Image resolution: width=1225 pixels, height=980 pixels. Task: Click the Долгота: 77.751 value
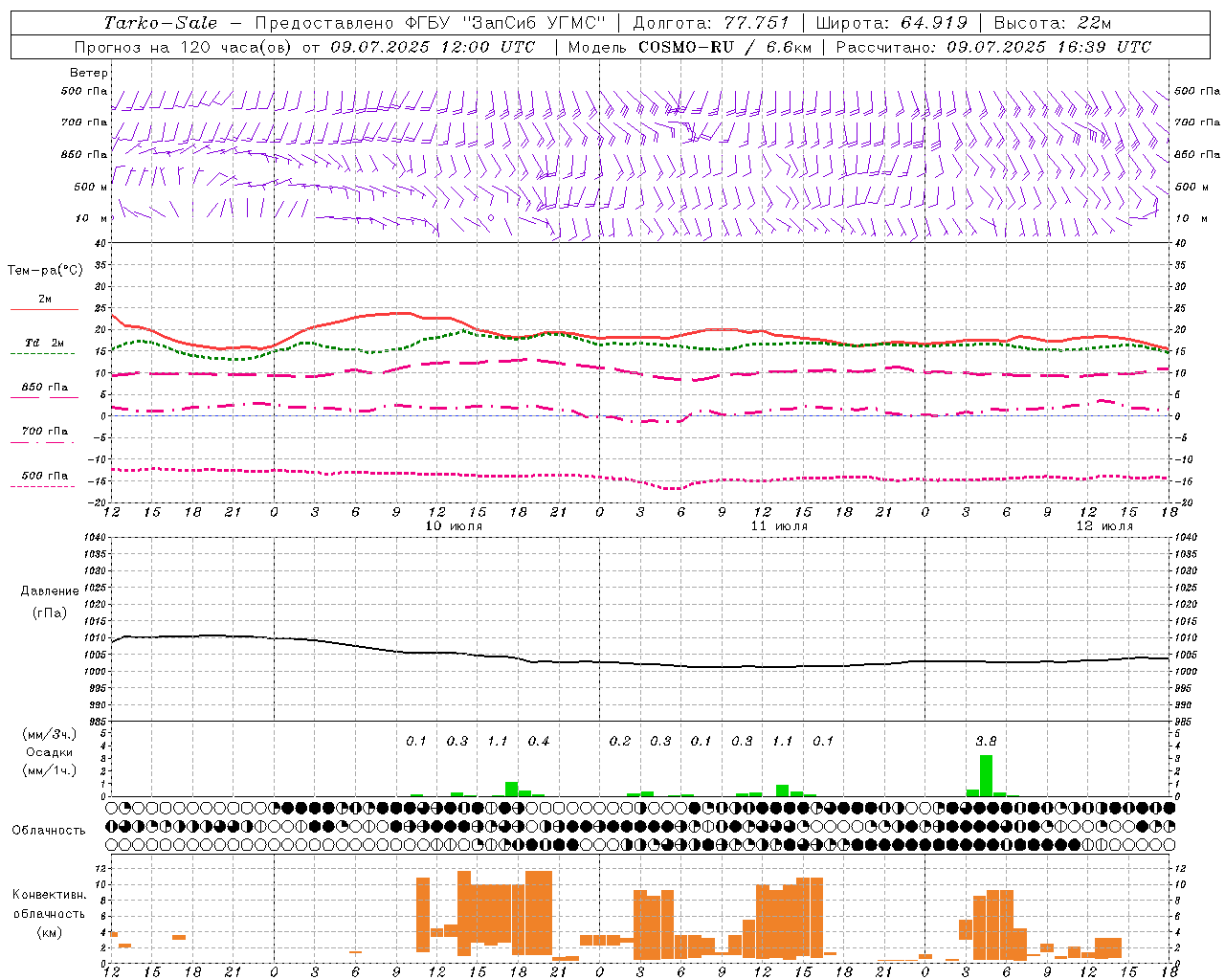pyautogui.click(x=711, y=23)
